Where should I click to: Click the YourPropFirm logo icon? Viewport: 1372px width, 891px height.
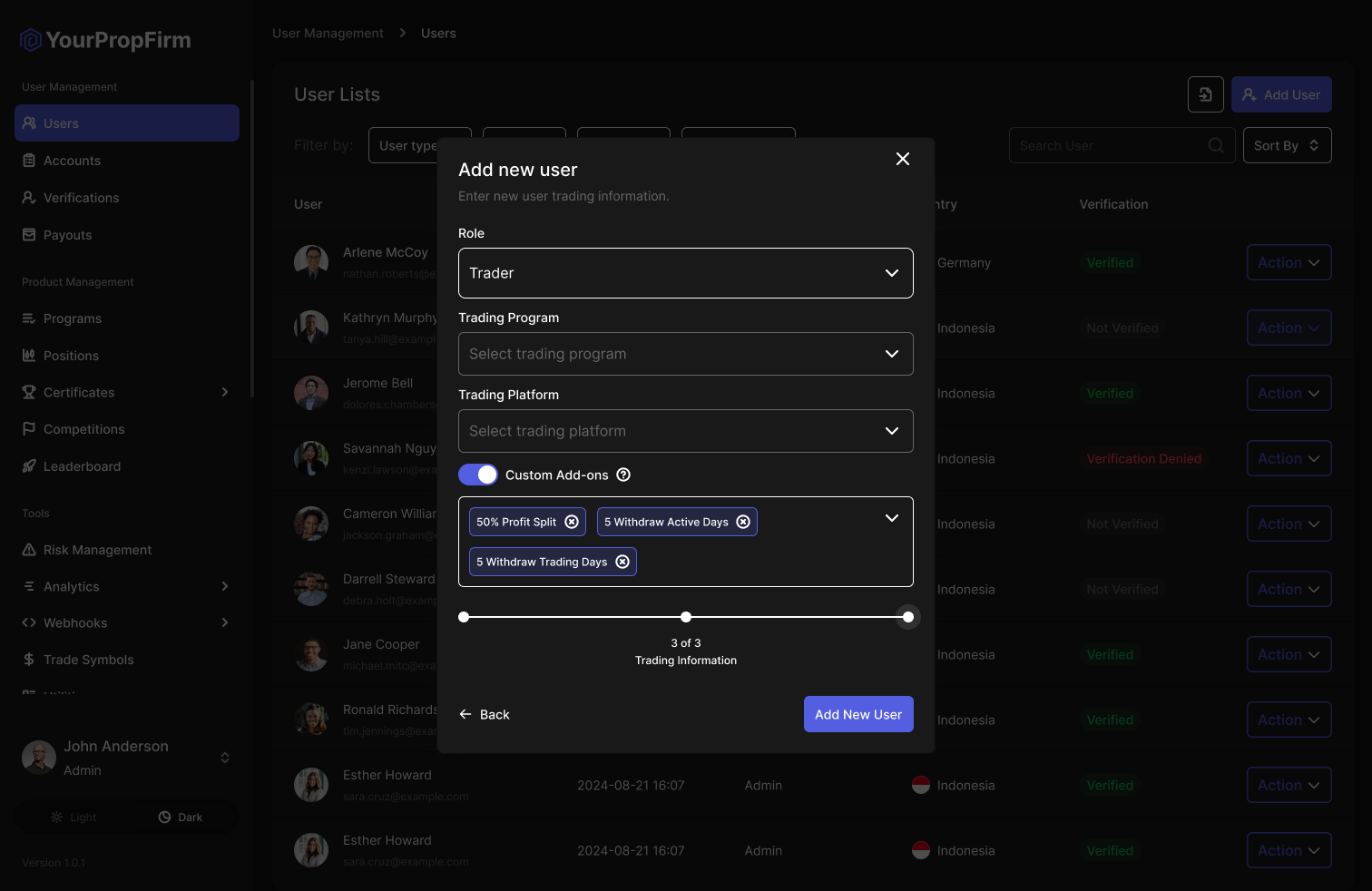coord(31,40)
